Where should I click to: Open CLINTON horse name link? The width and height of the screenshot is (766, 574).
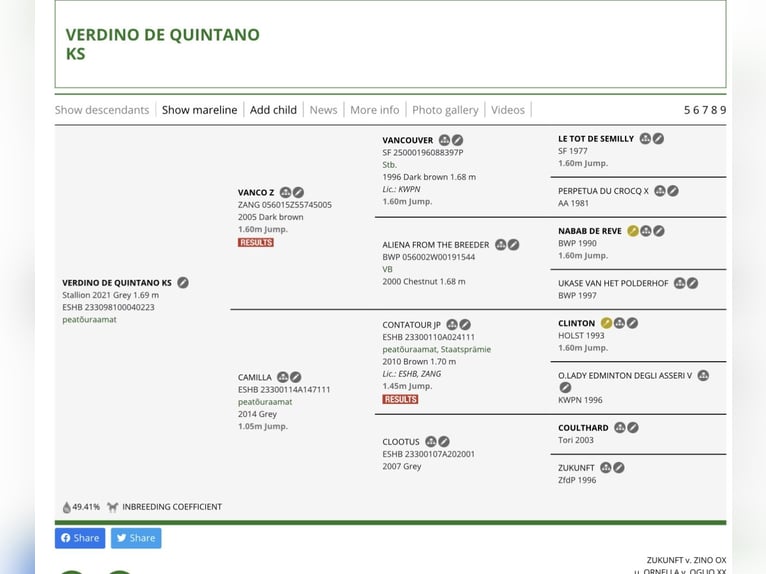point(576,323)
